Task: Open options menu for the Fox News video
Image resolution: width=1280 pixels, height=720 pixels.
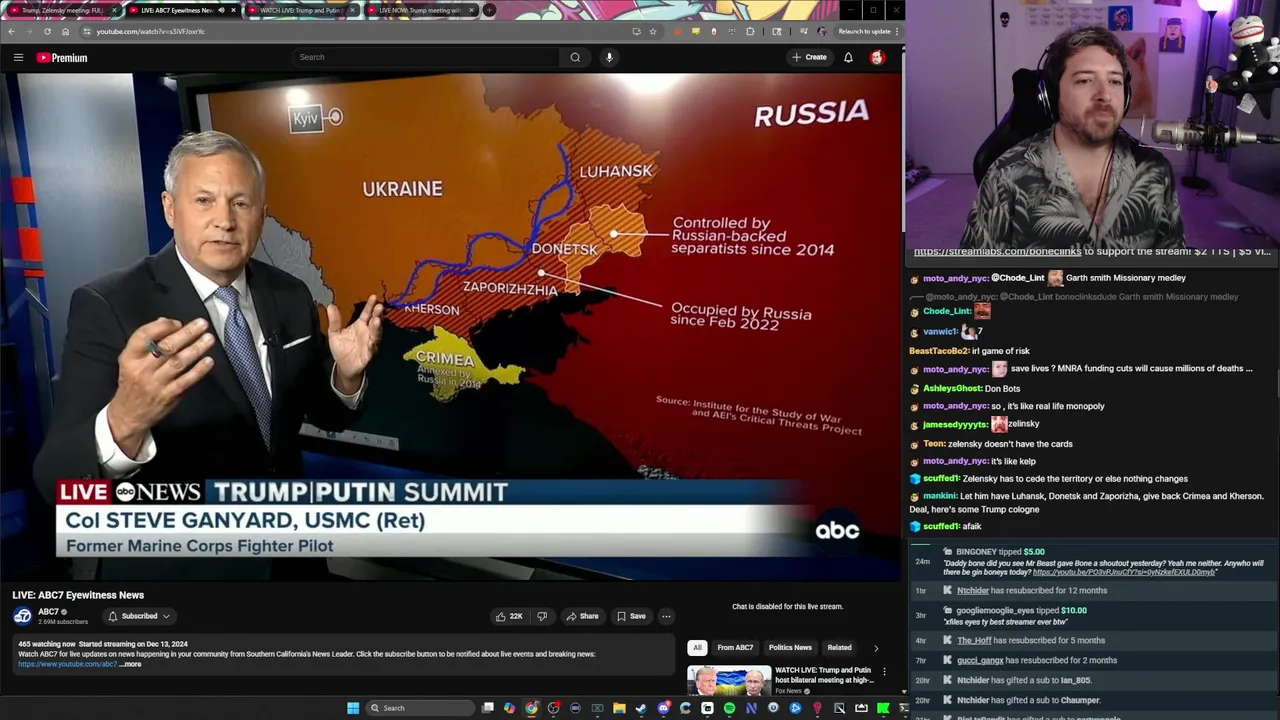Action: click(x=884, y=671)
